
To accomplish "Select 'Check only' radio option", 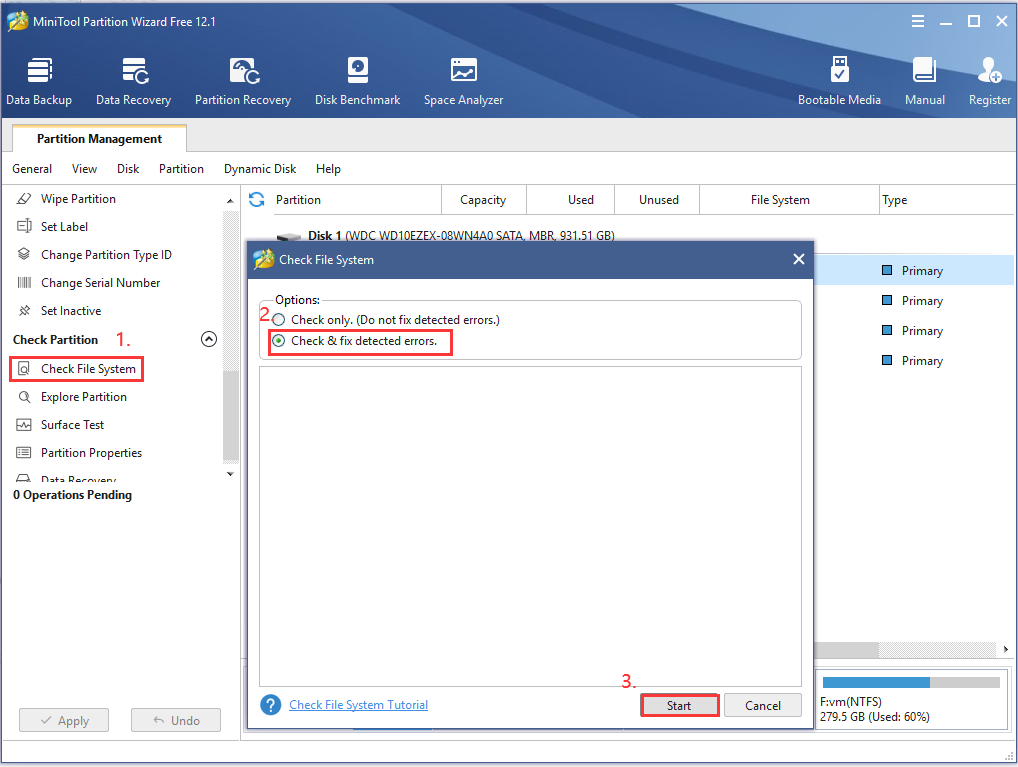I will [x=279, y=320].
